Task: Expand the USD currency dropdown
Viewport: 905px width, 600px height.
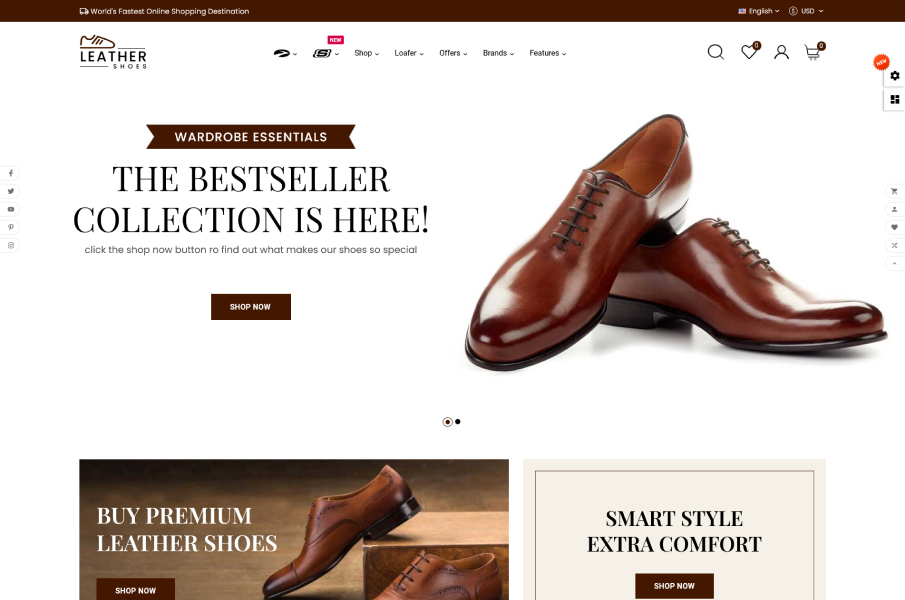Action: (806, 11)
